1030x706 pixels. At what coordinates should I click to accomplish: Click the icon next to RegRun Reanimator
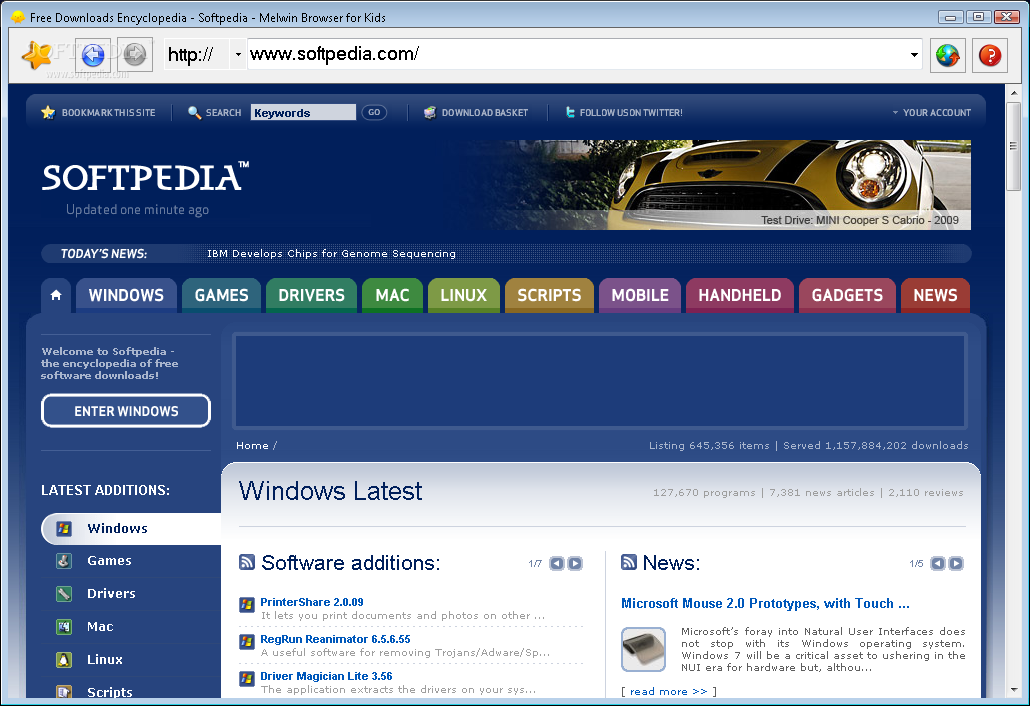tap(247, 641)
